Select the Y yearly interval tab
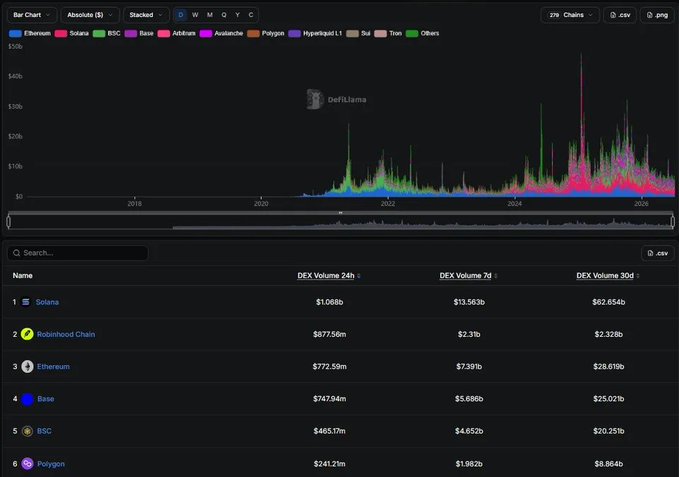Viewport: 679px width, 477px height. pyautogui.click(x=237, y=15)
